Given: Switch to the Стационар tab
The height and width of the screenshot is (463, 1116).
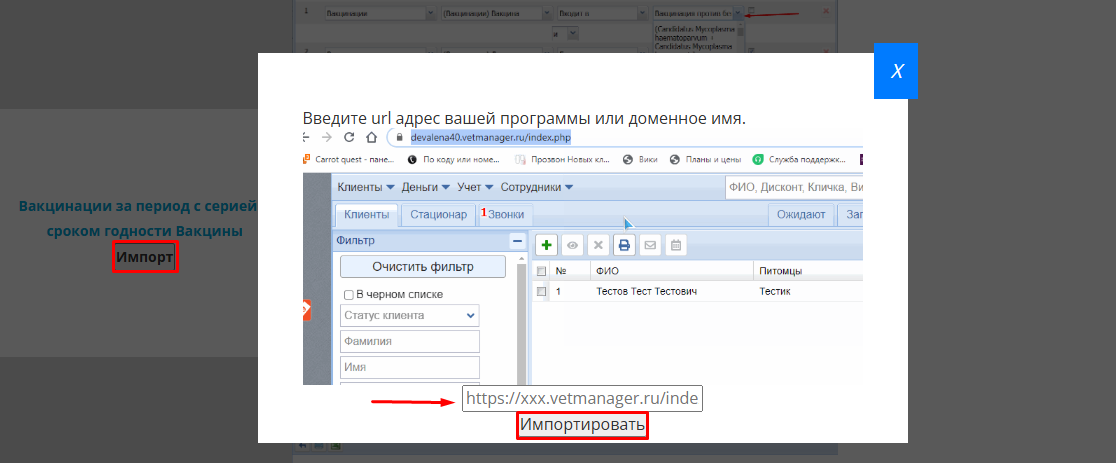Looking at the screenshot, I should pos(438,214).
